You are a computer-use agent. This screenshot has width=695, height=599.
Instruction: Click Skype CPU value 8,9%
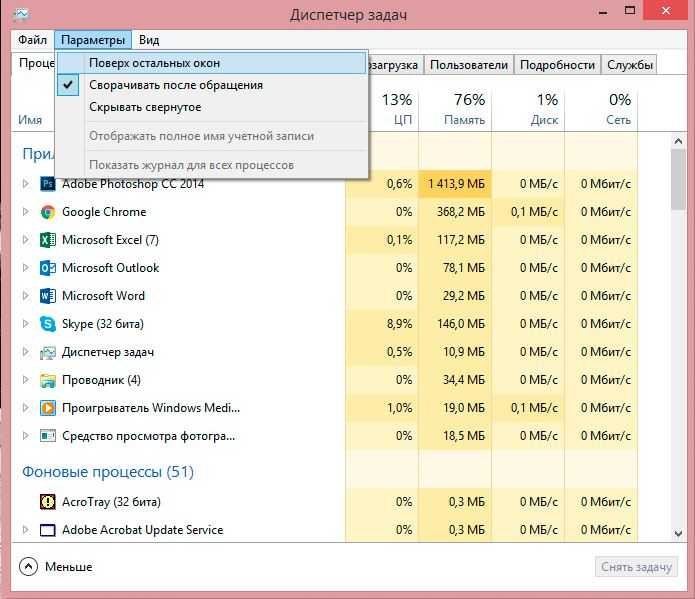pyautogui.click(x=399, y=324)
